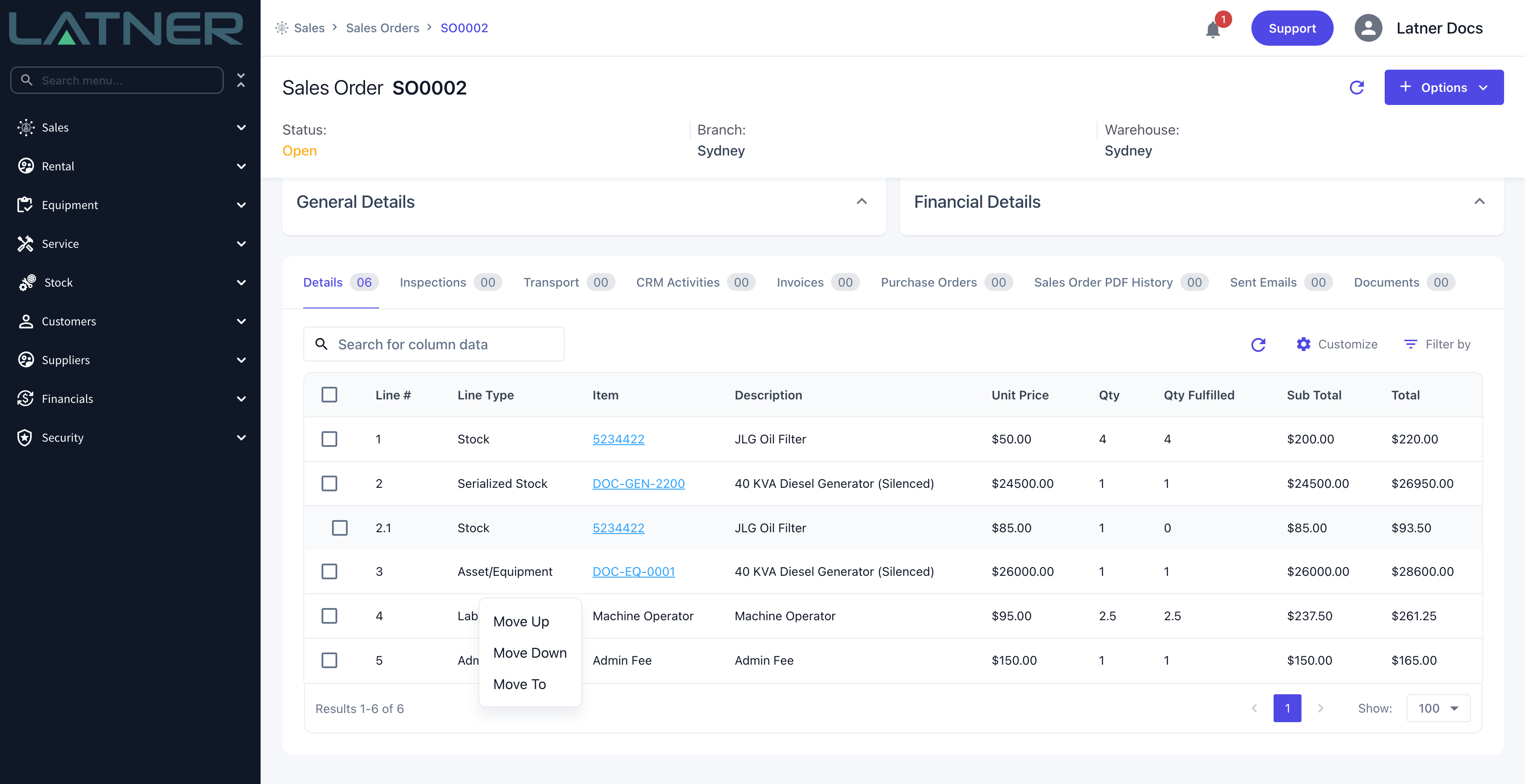Go to next page arrow
1525x784 pixels.
click(x=1320, y=708)
